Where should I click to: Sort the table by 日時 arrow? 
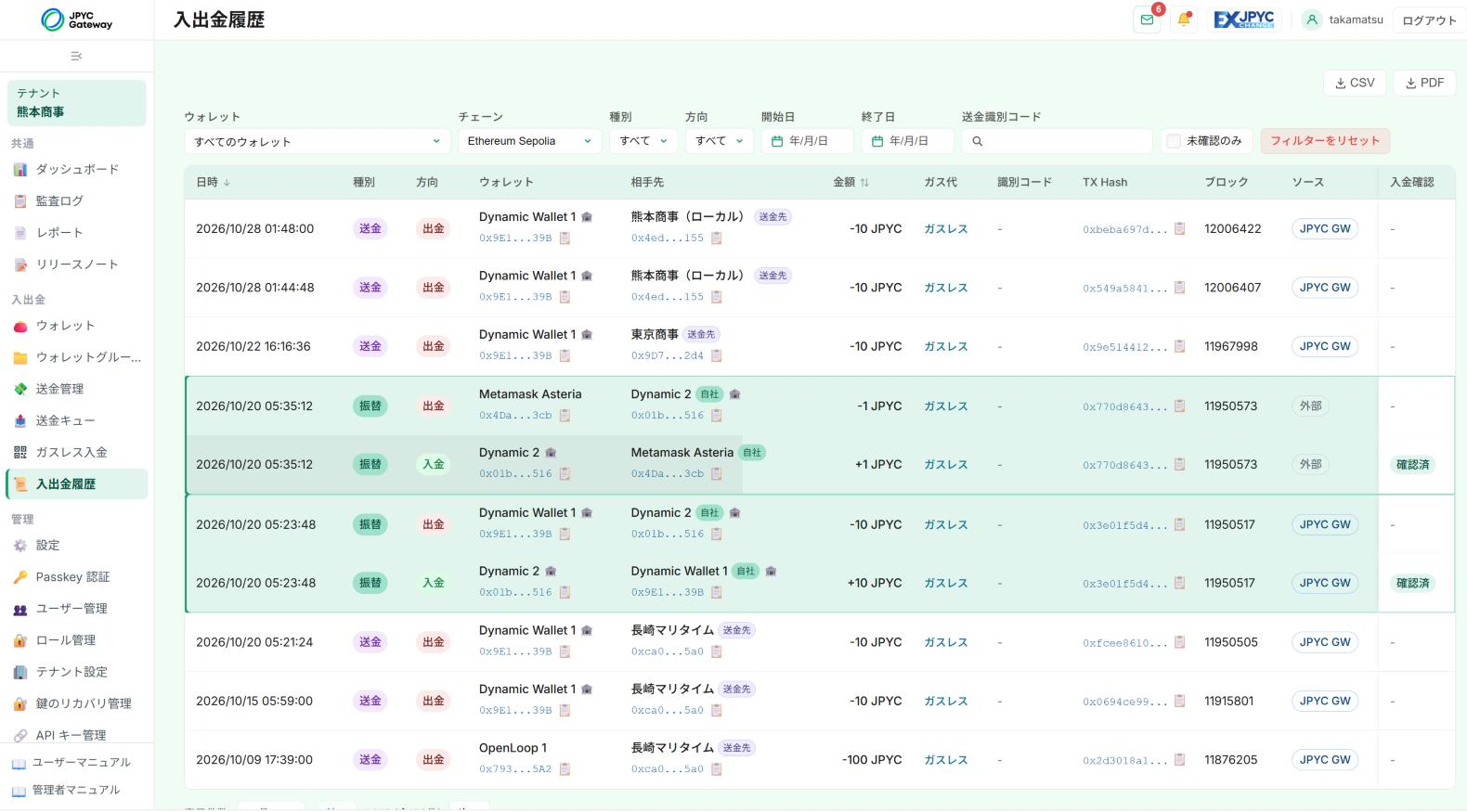click(x=227, y=183)
